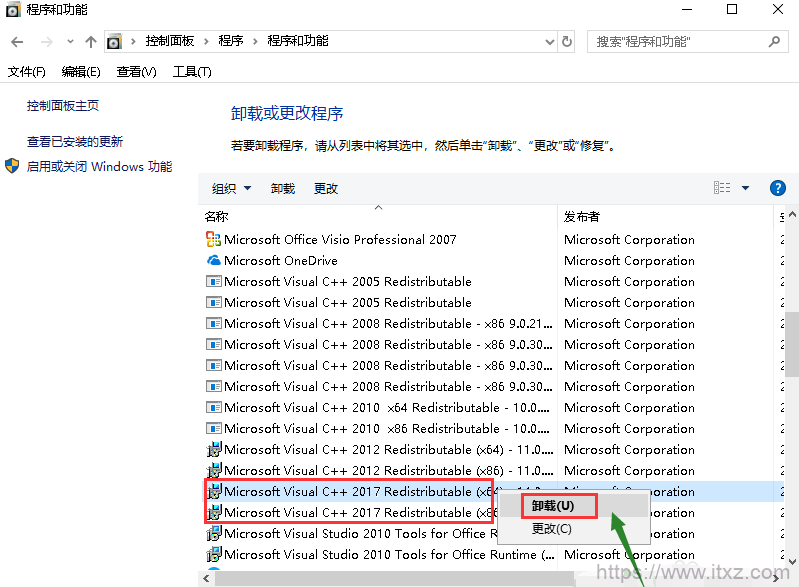Open the 工具(T) menu
This screenshot has width=799, height=587.
tap(192, 72)
